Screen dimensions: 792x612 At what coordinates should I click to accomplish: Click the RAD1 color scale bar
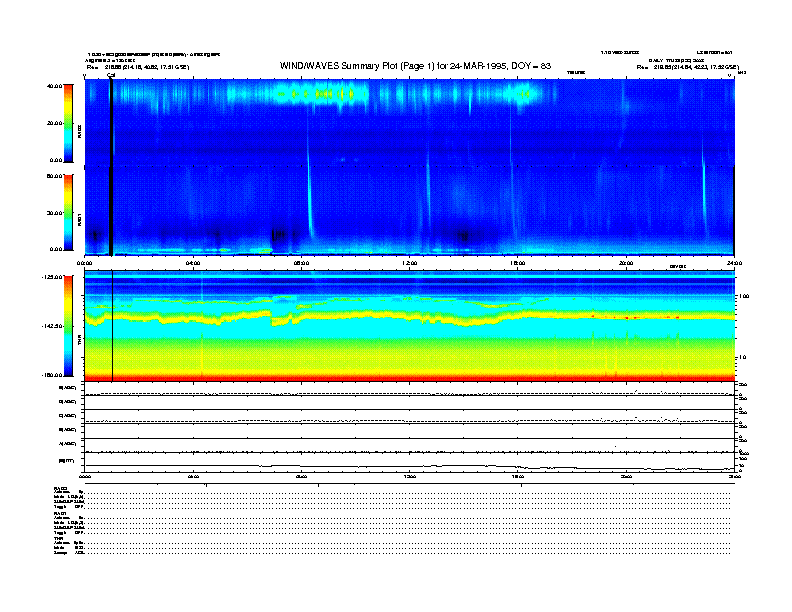coord(68,213)
